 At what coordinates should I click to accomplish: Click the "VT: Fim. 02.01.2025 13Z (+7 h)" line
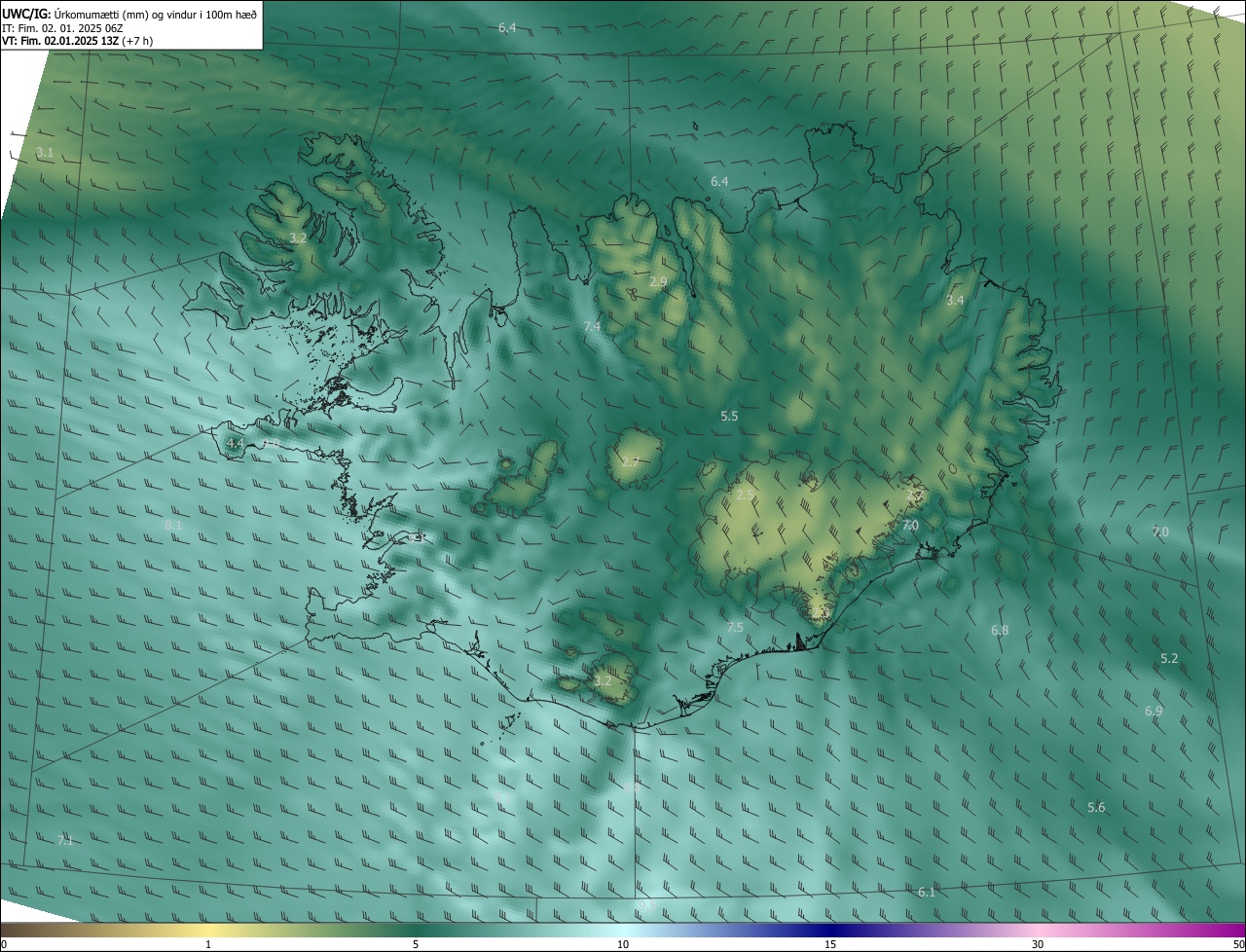[x=77, y=41]
